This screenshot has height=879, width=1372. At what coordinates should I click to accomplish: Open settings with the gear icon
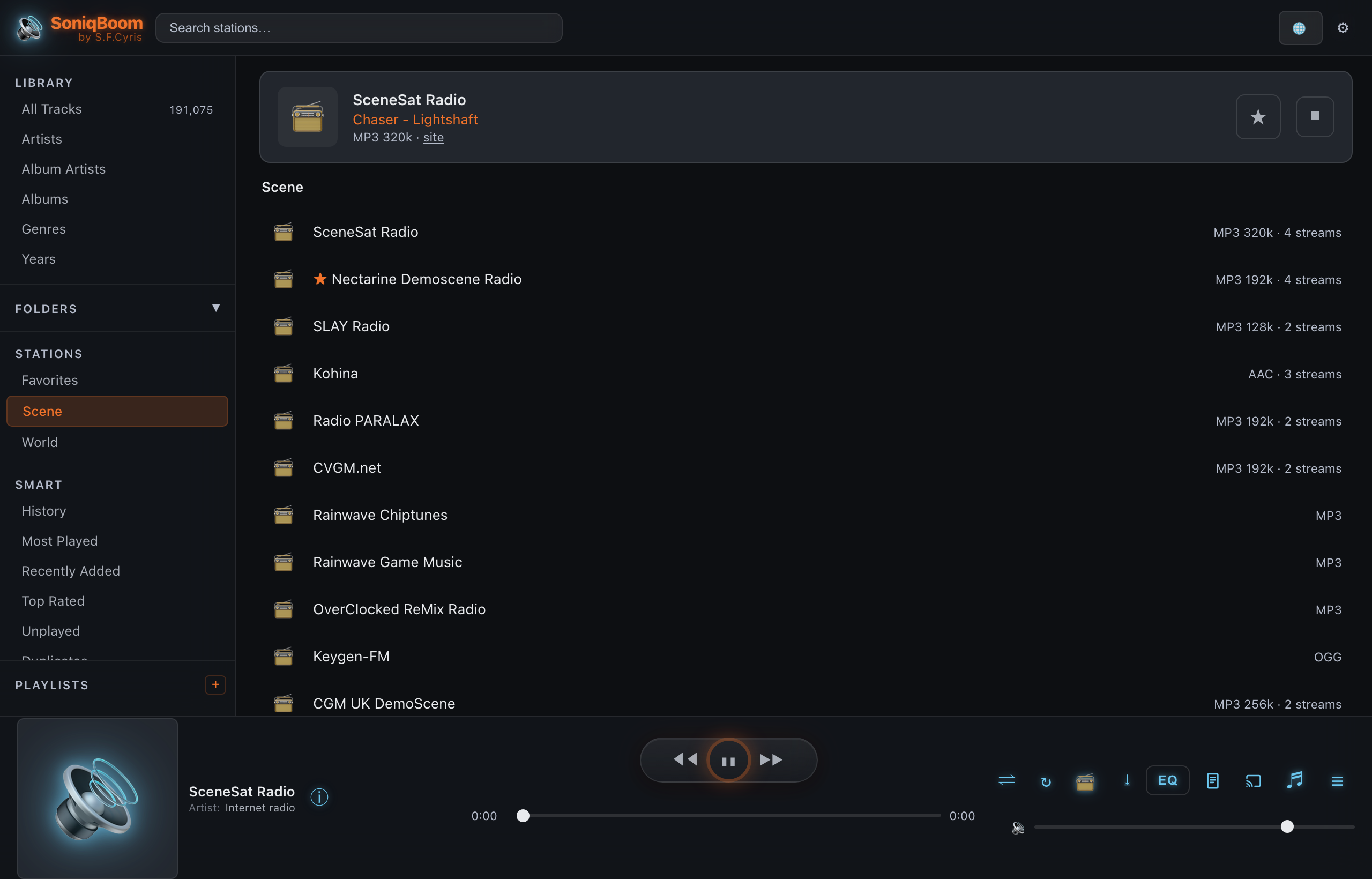(x=1343, y=28)
